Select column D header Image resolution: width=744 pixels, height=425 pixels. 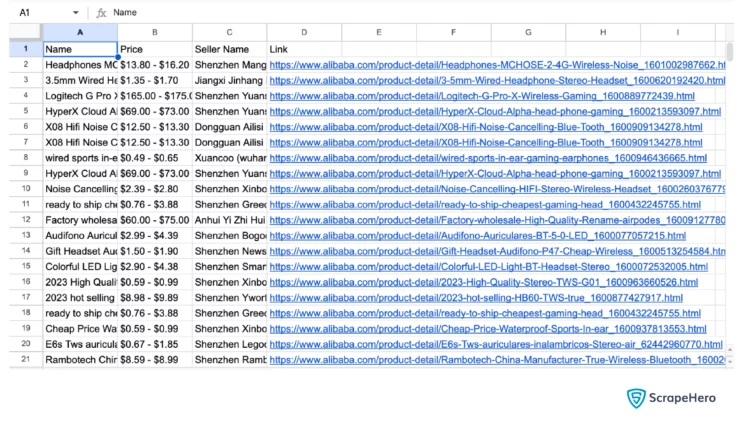coord(304,32)
